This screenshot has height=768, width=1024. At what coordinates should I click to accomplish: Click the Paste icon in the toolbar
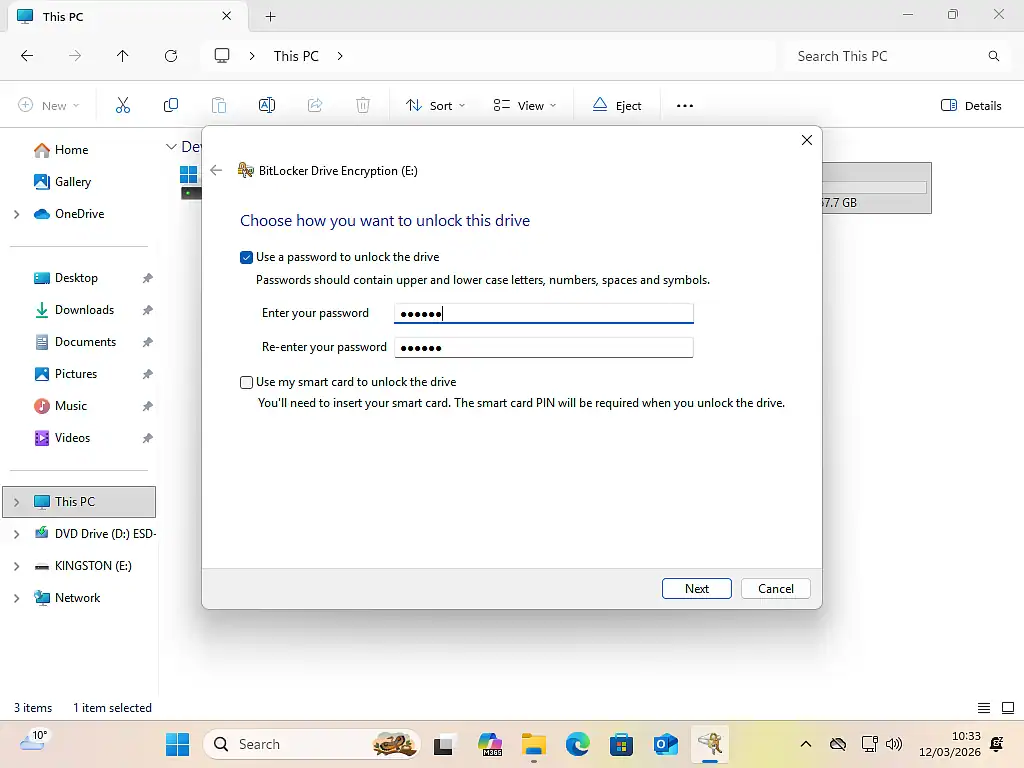(x=219, y=105)
